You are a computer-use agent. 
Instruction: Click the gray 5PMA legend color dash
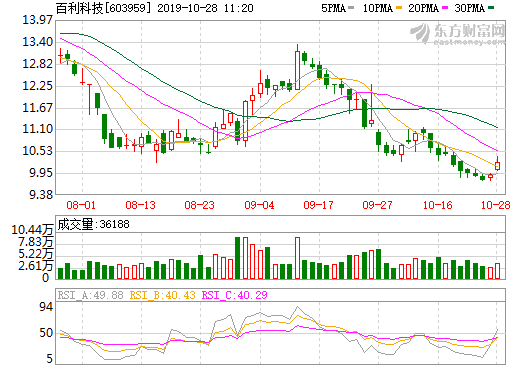click(x=351, y=7)
